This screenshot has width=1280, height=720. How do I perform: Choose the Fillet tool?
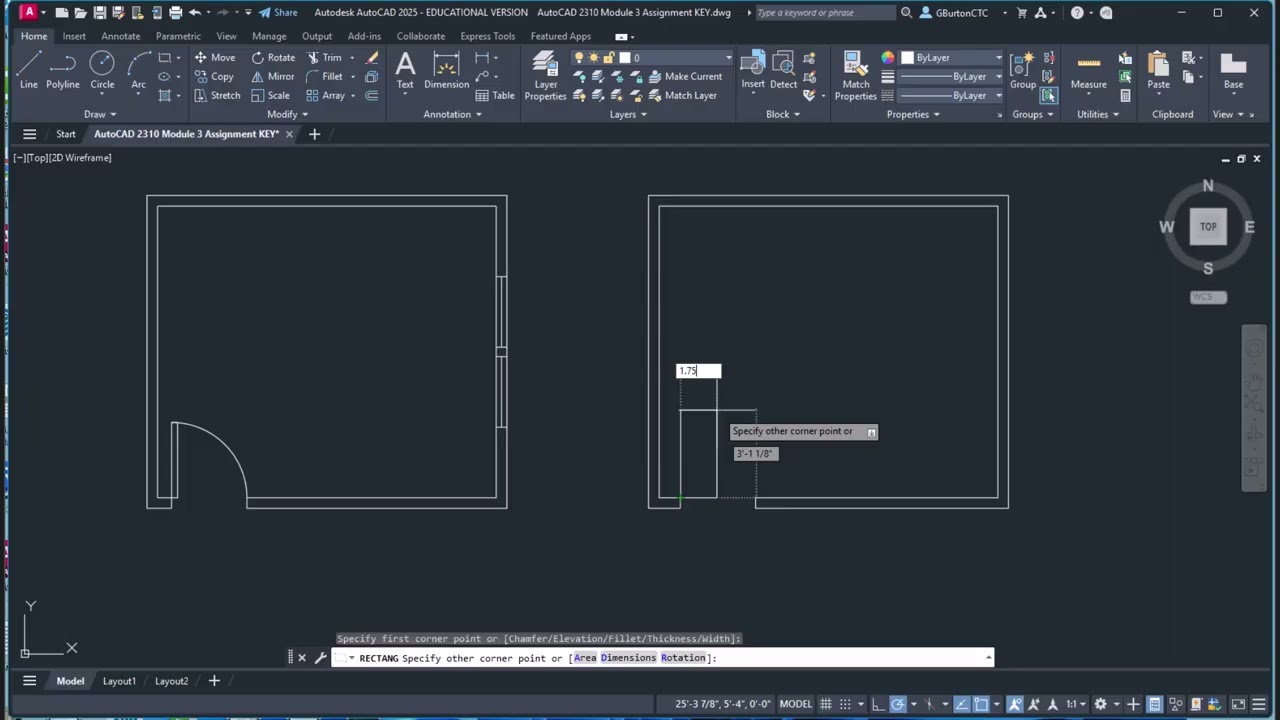pos(324,76)
